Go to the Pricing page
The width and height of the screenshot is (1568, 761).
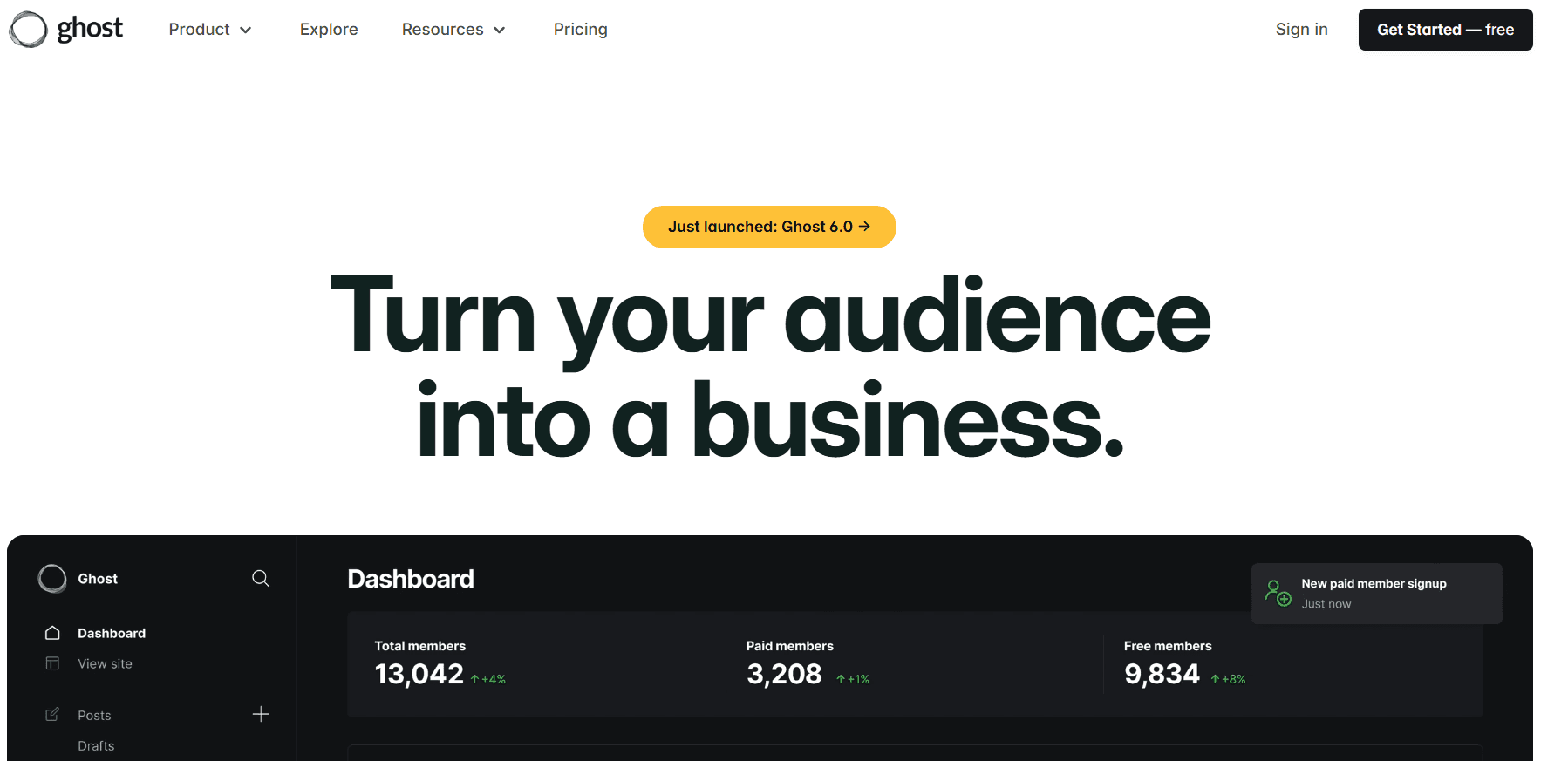pos(580,30)
